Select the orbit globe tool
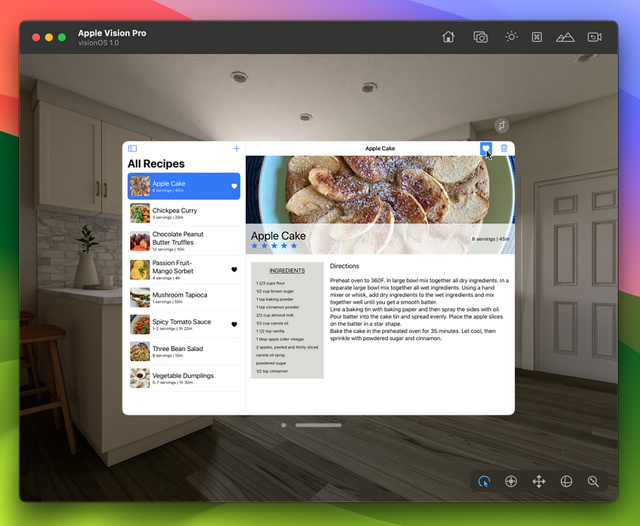This screenshot has height=526, width=640. [x=566, y=481]
